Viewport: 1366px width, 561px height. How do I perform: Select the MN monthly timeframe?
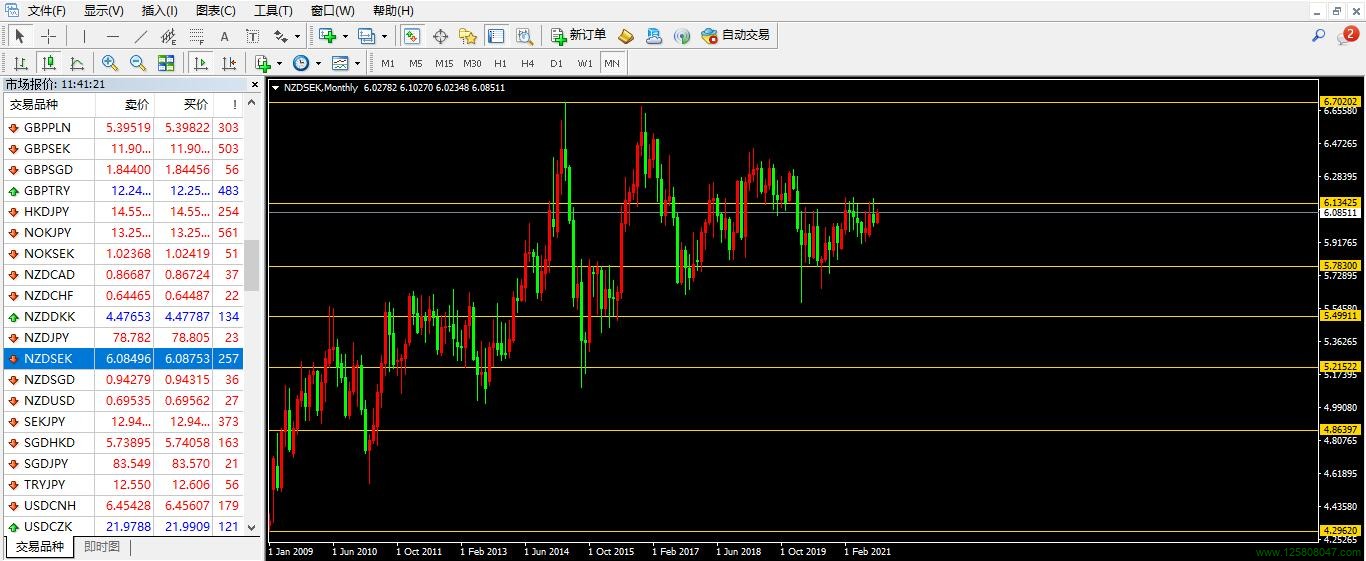point(612,63)
